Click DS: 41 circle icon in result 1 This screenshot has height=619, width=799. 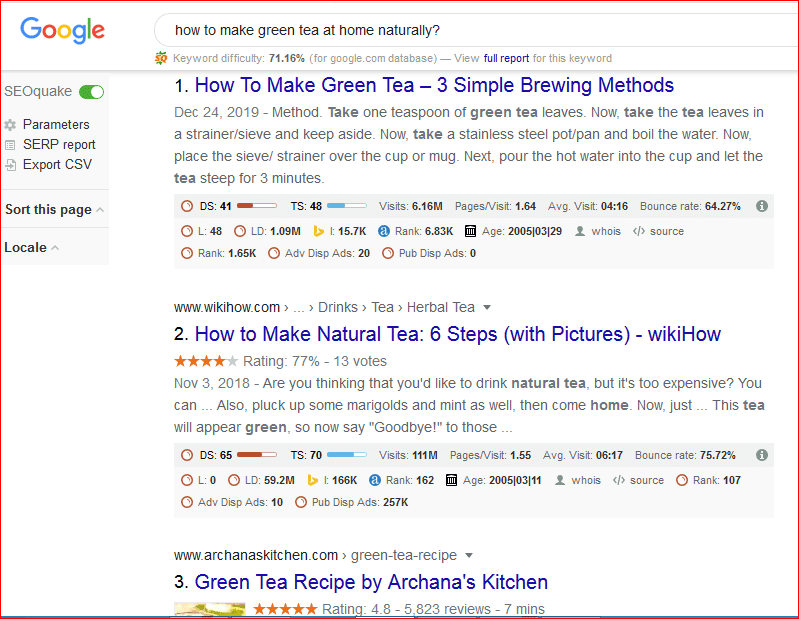click(x=187, y=206)
